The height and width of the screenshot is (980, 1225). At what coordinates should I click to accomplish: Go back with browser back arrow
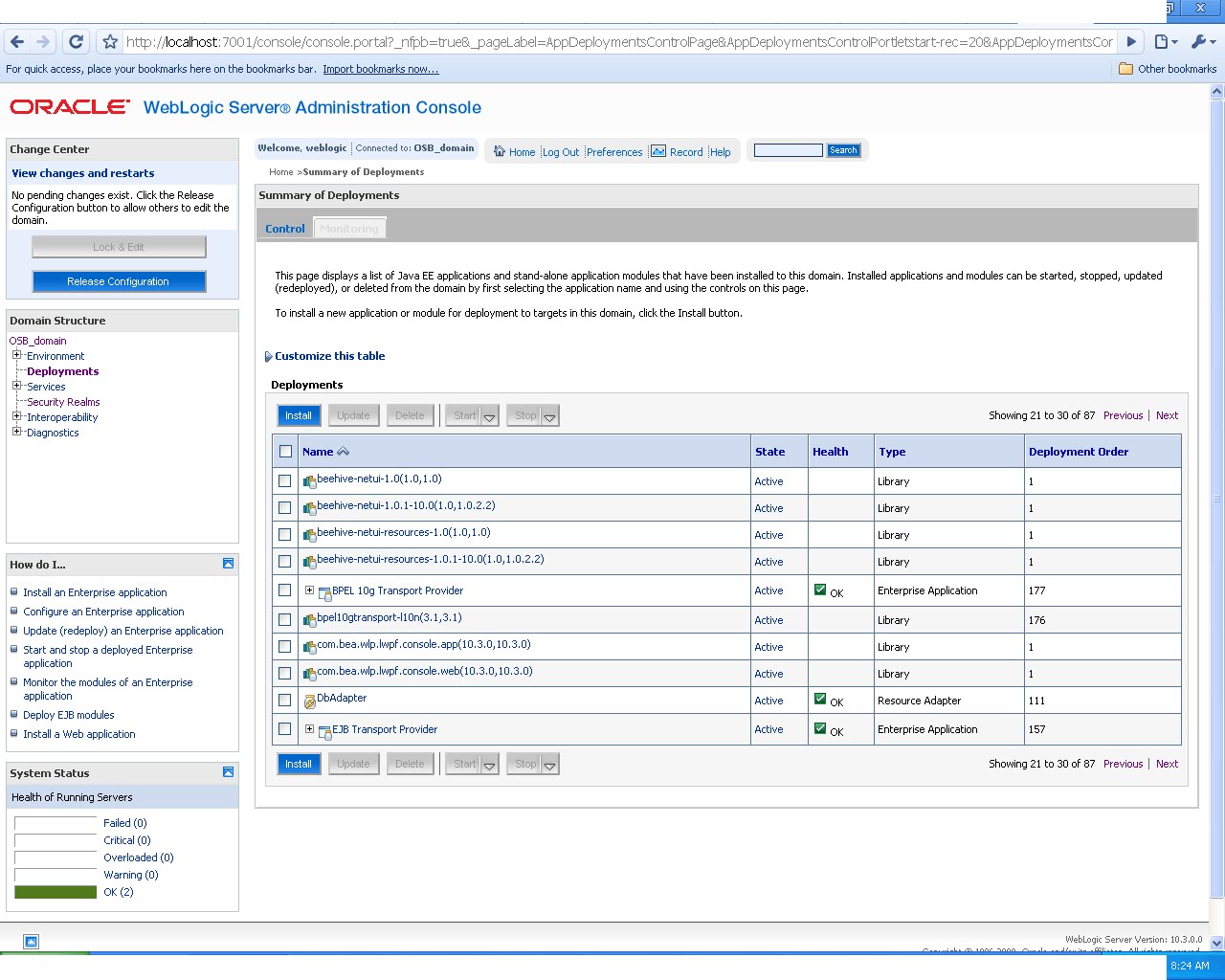click(16, 42)
